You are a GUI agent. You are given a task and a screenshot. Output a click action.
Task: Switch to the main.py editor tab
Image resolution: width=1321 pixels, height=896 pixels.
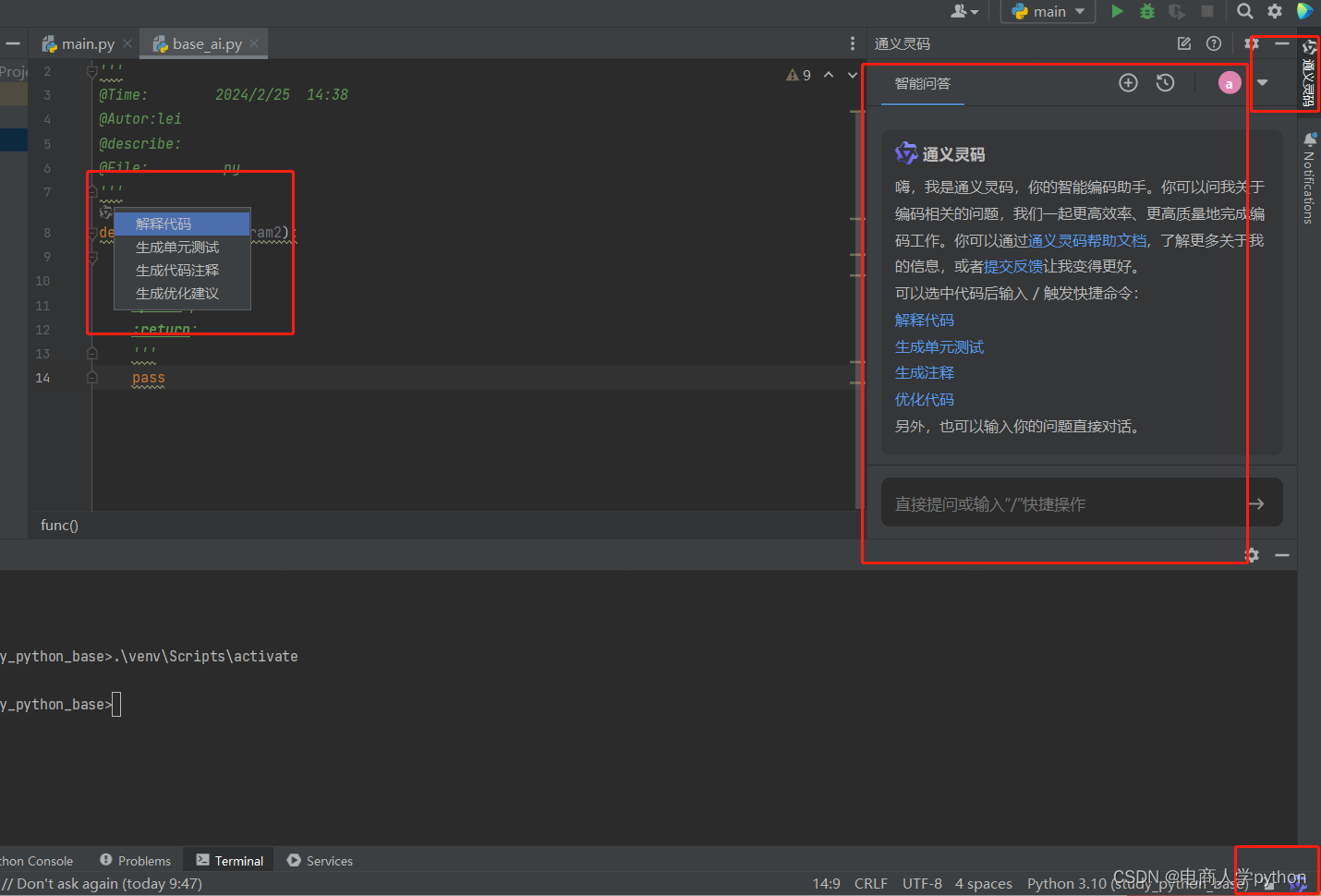point(87,43)
